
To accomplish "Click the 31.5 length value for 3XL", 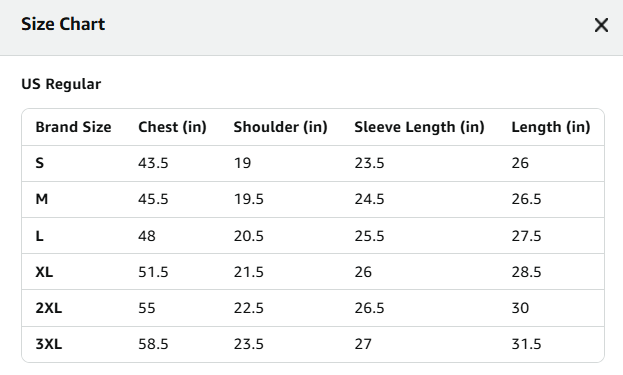I will pos(526,344).
